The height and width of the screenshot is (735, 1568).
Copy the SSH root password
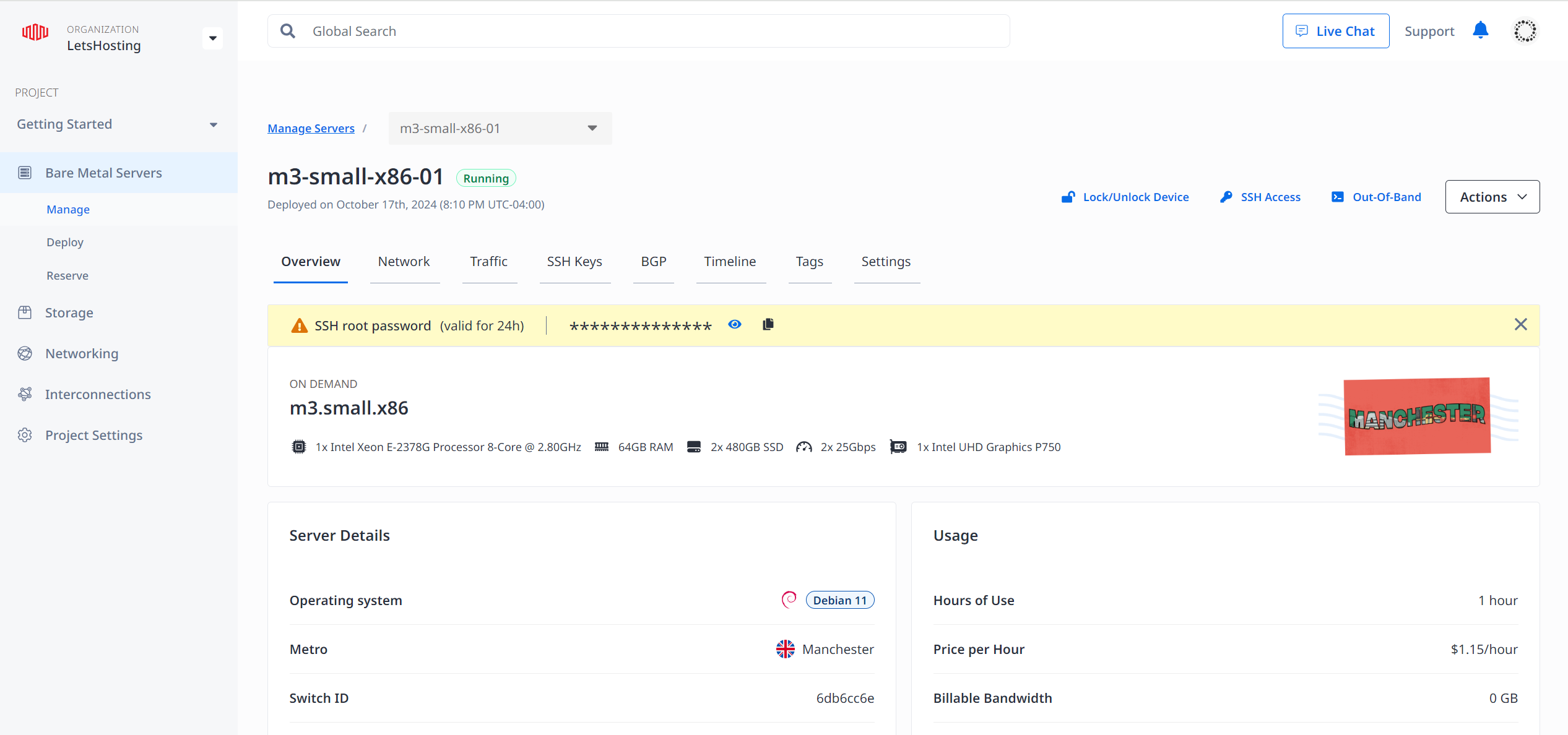tap(768, 324)
